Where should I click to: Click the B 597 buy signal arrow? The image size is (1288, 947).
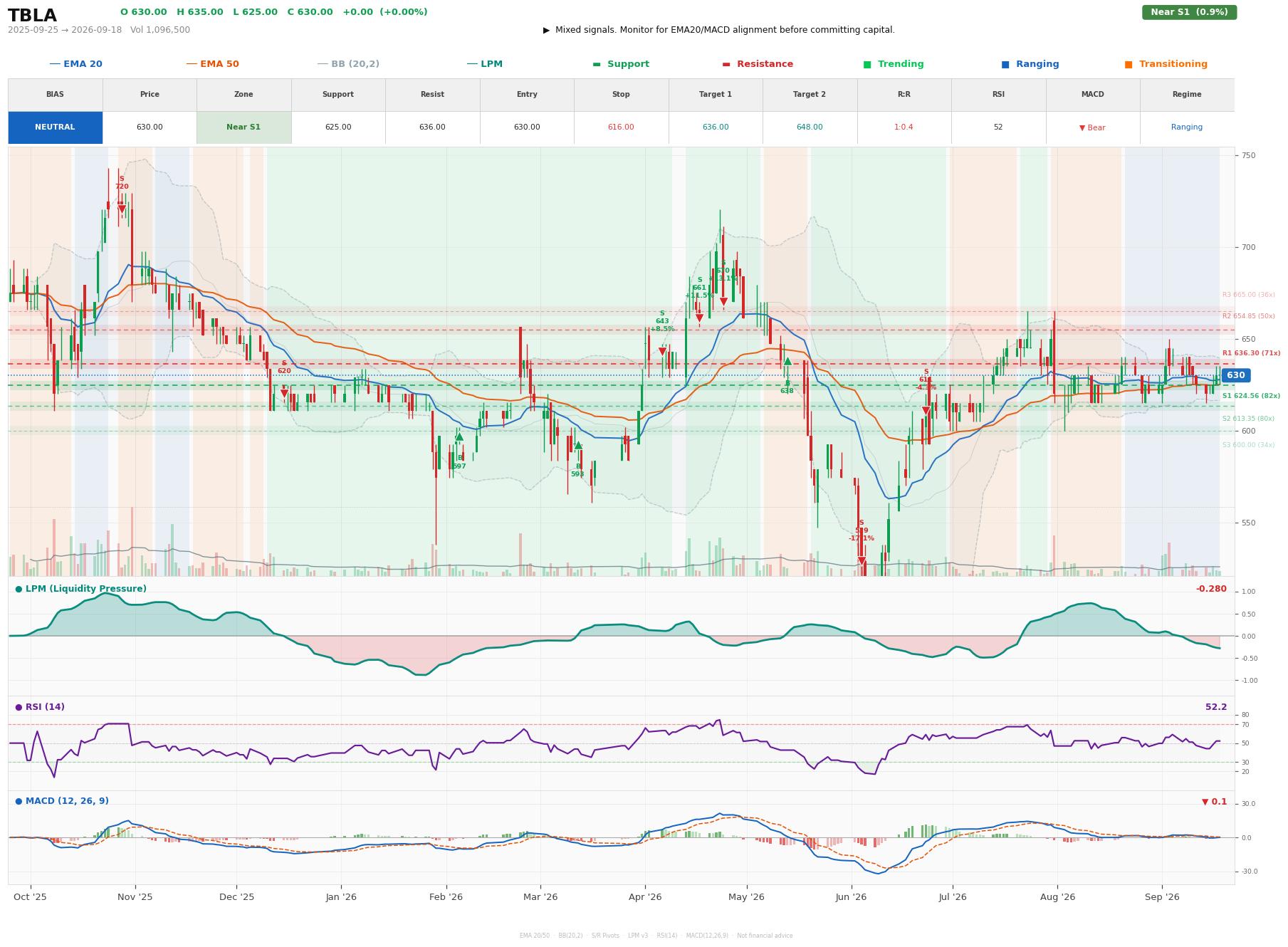(x=459, y=436)
